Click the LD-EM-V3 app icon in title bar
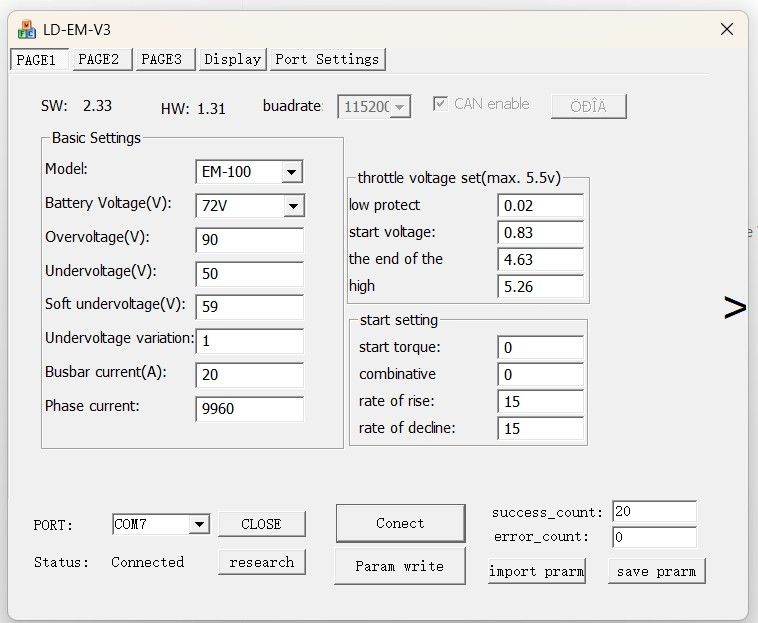Viewport: 758px width, 623px height. 26,29
